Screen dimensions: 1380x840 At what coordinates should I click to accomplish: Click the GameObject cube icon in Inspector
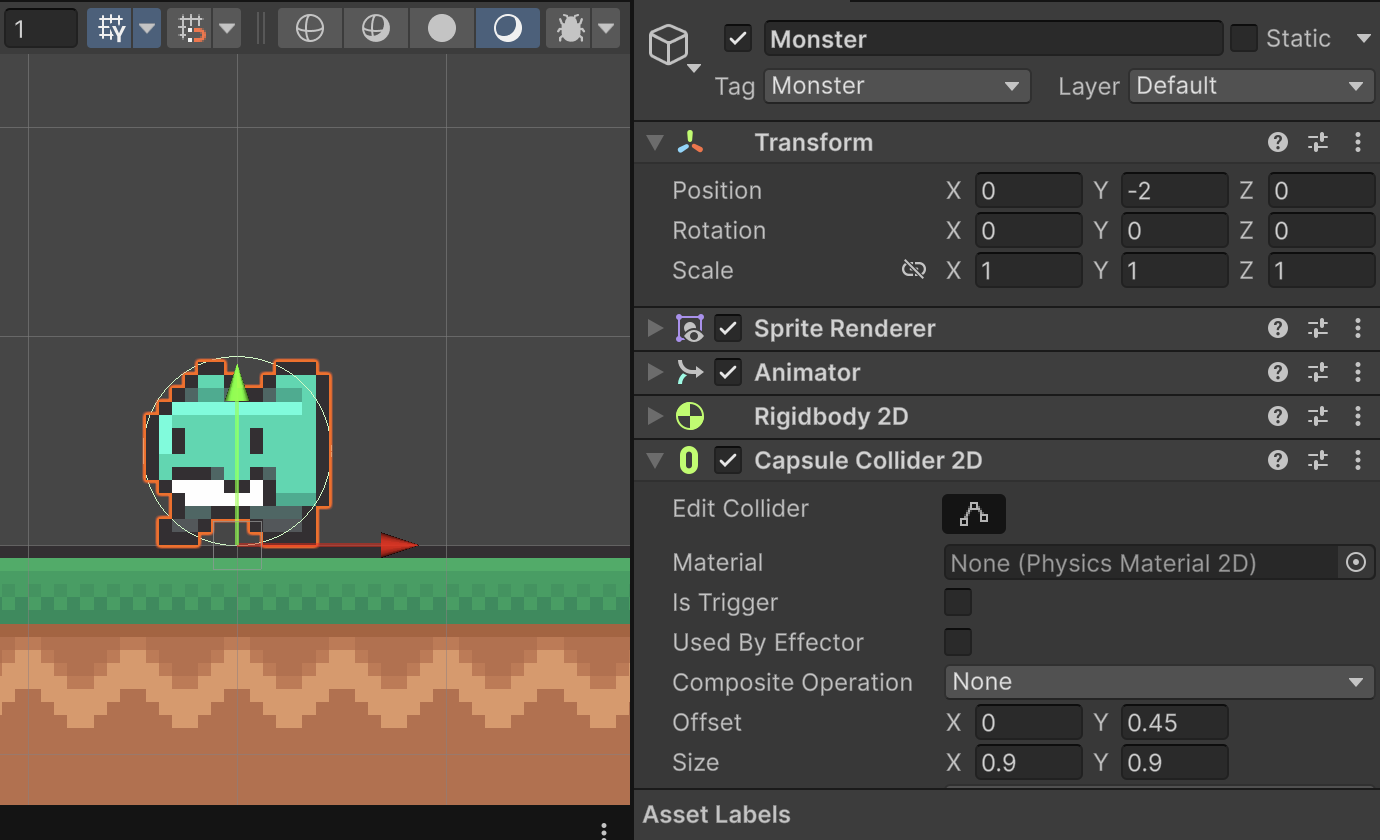click(669, 46)
